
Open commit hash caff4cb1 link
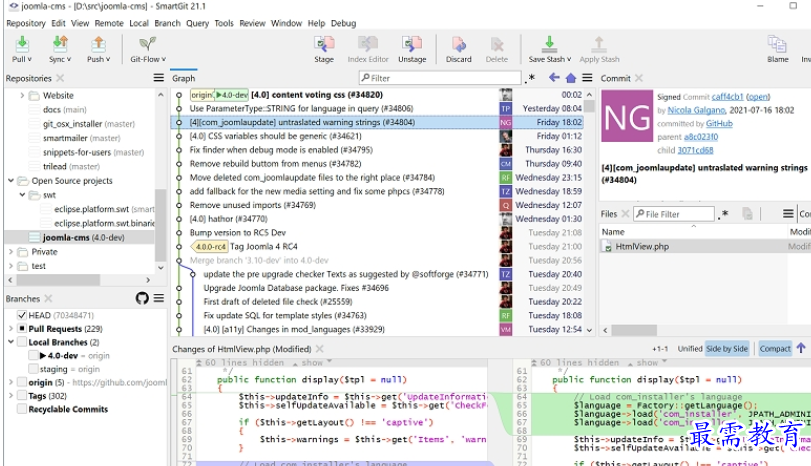pyautogui.click(x=727, y=97)
